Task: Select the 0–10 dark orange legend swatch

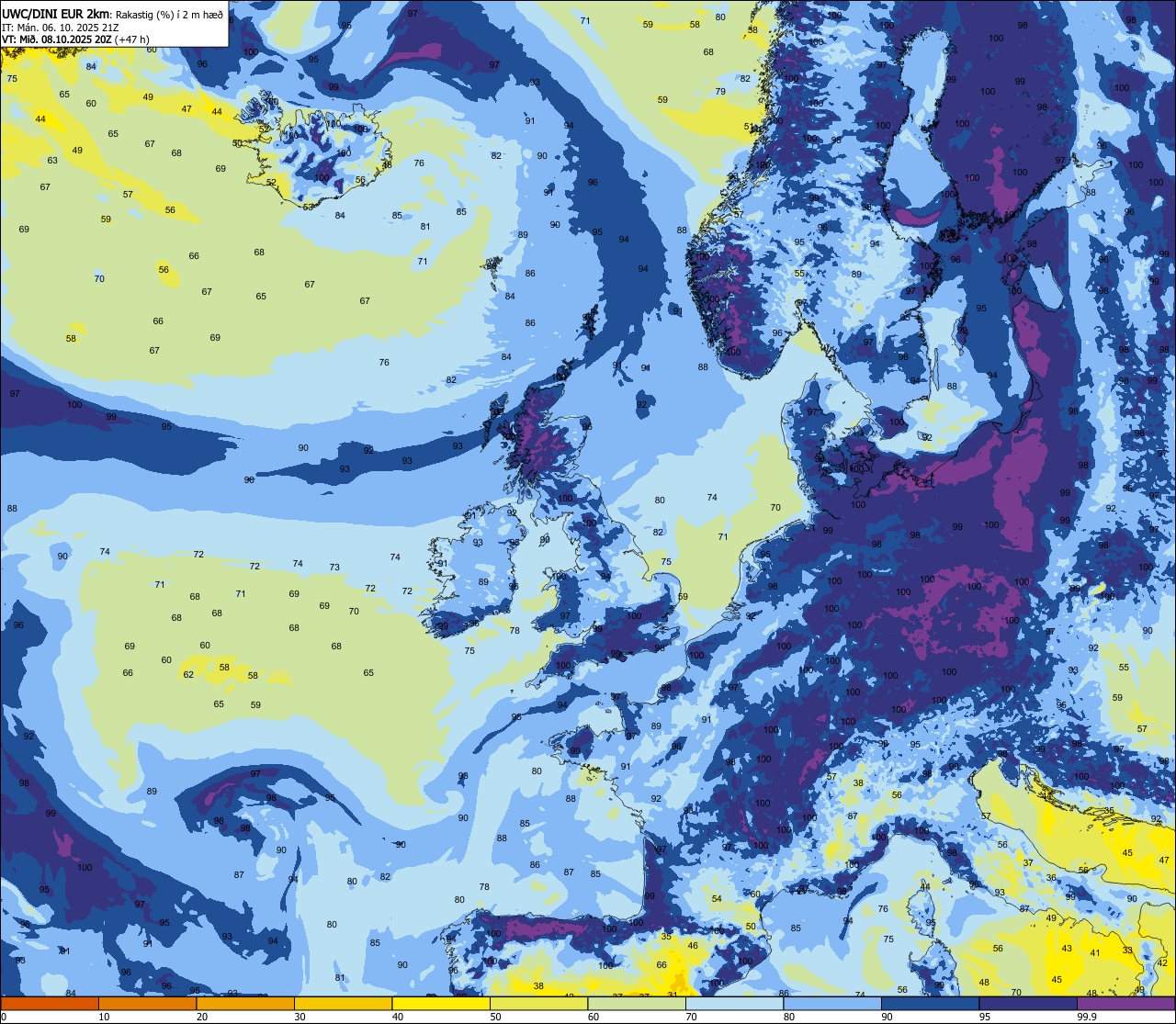Action: 50,1003
